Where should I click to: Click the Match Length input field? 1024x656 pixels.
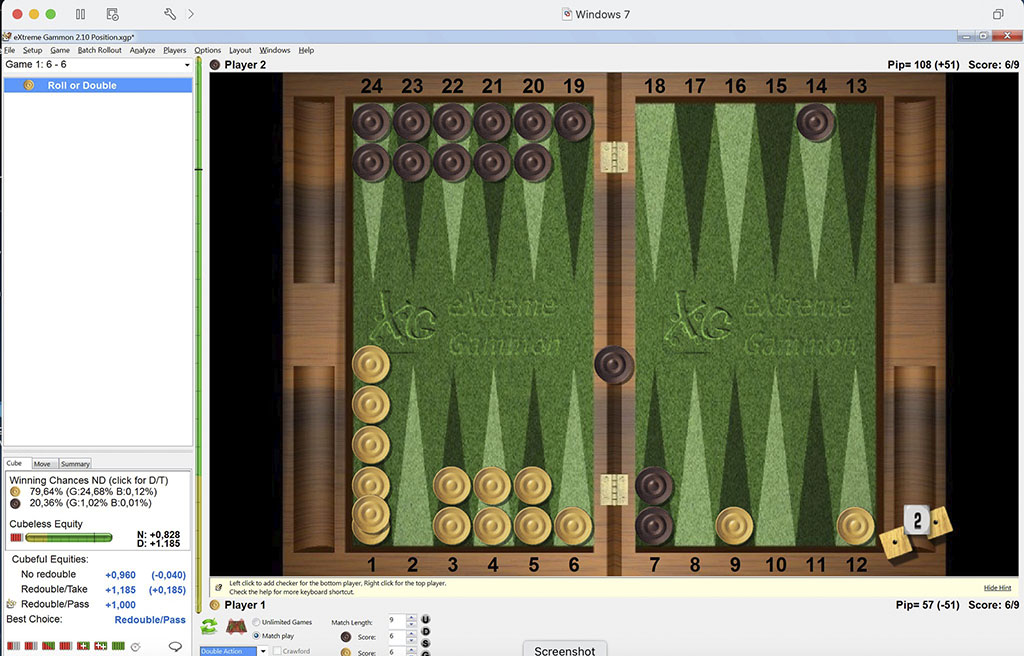(x=397, y=621)
